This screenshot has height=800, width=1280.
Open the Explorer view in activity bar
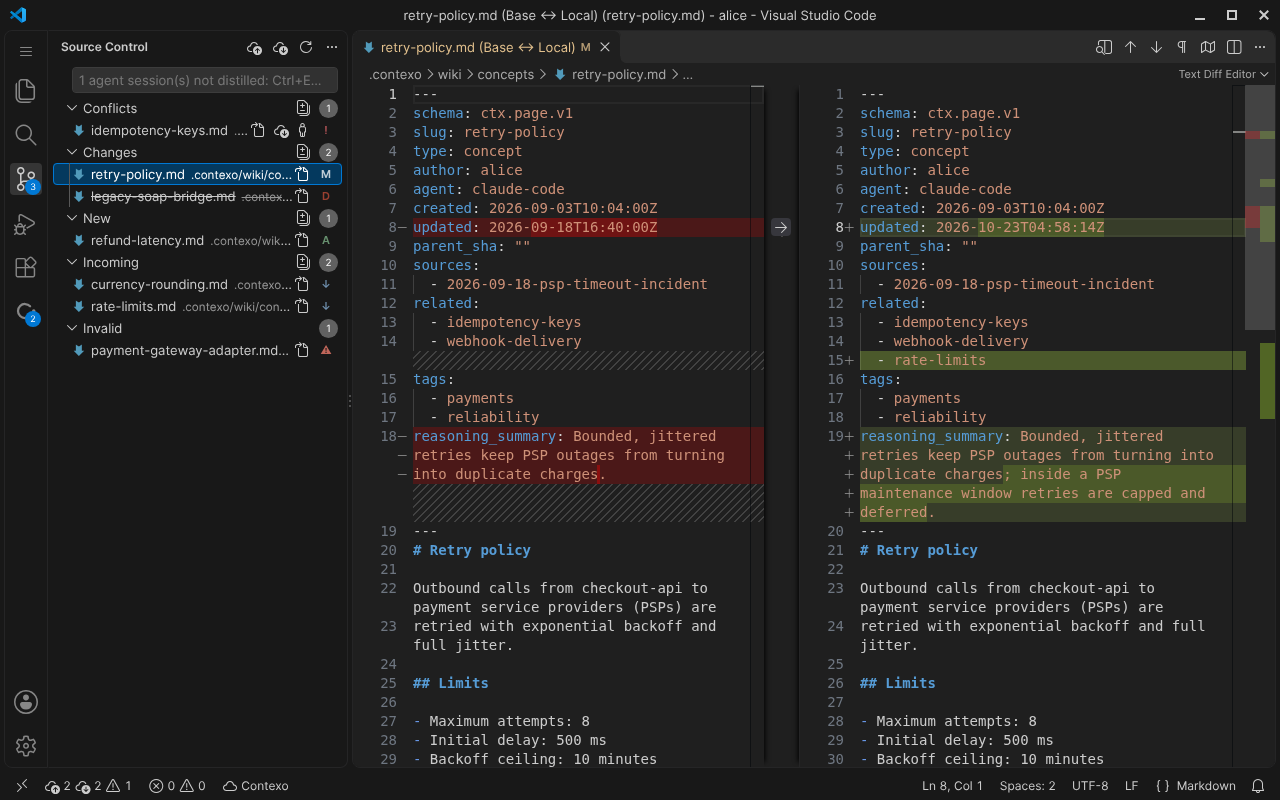(26, 91)
